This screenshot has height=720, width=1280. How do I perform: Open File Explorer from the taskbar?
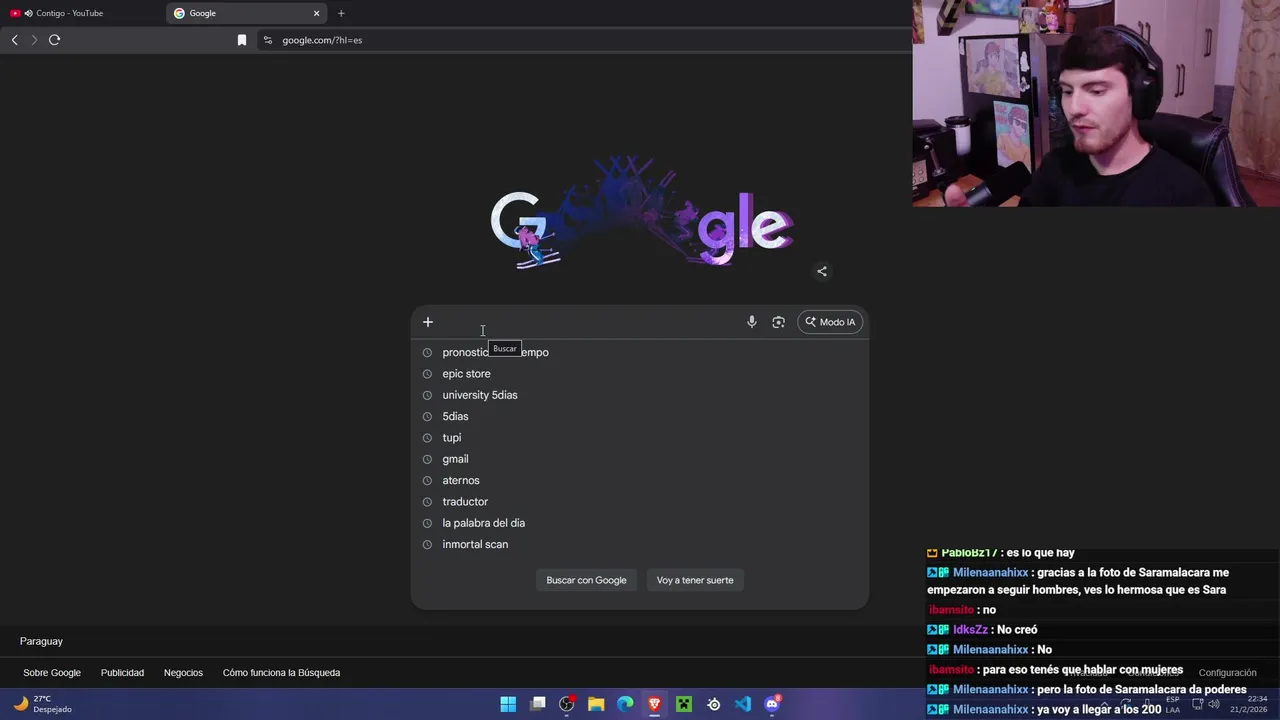point(596,704)
